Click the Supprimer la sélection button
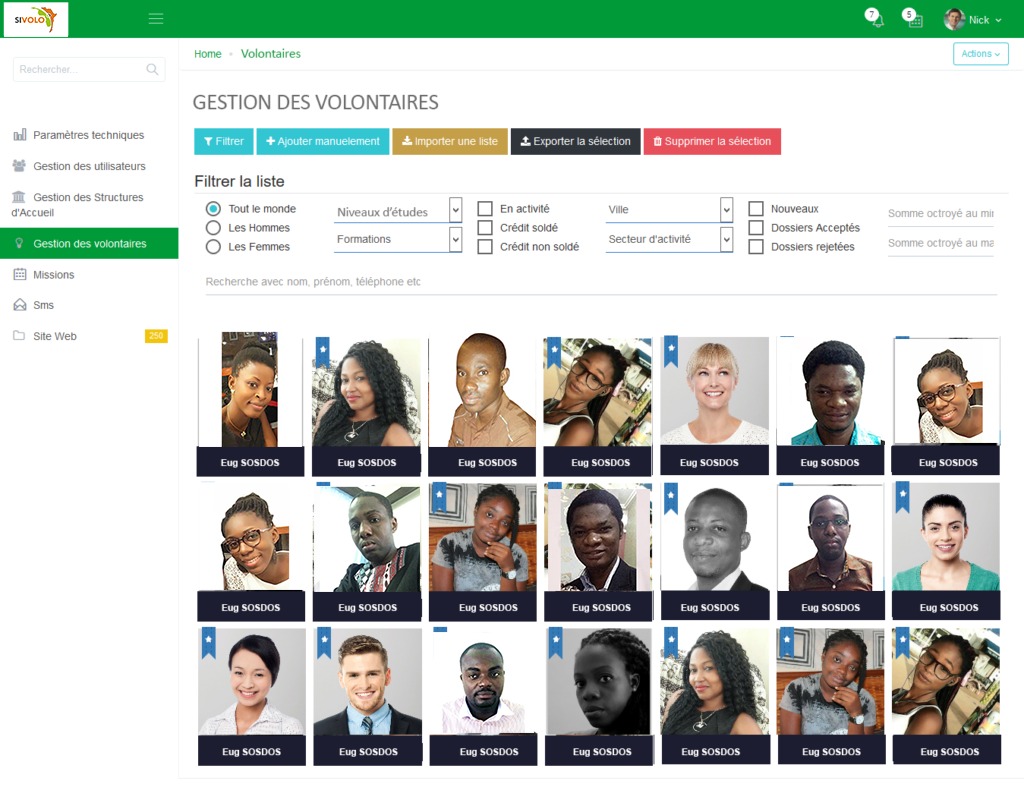Viewport: 1024px width, 803px height. [712, 141]
